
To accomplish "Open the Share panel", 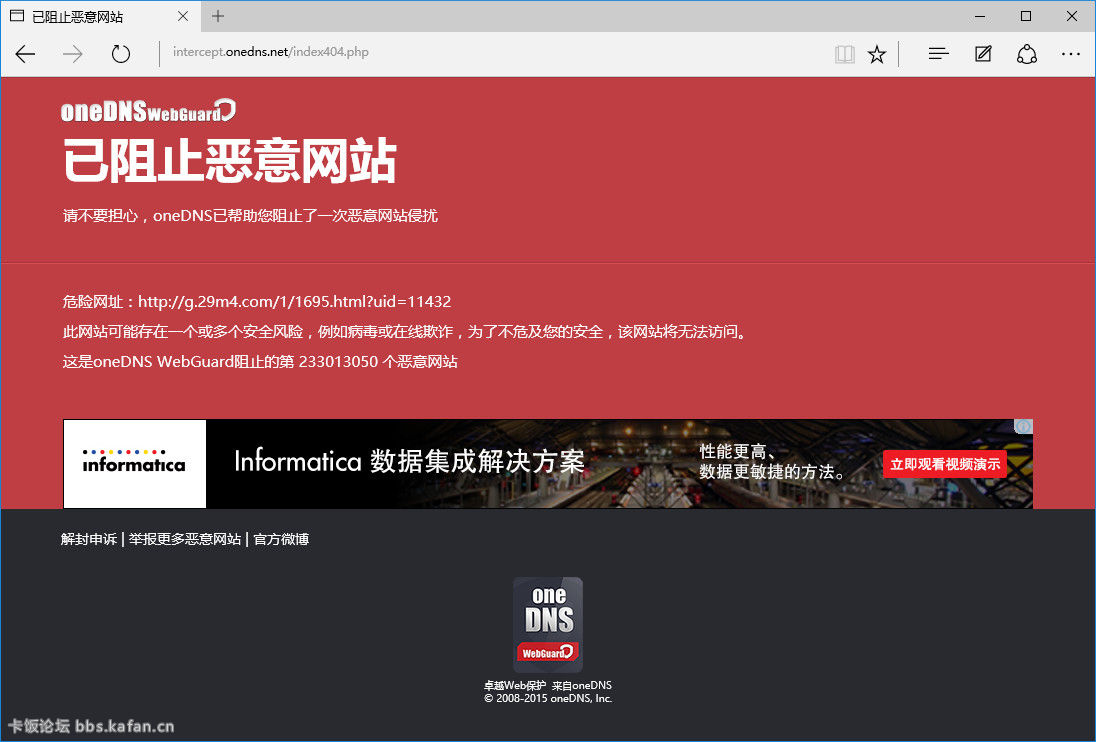I will (x=1026, y=54).
